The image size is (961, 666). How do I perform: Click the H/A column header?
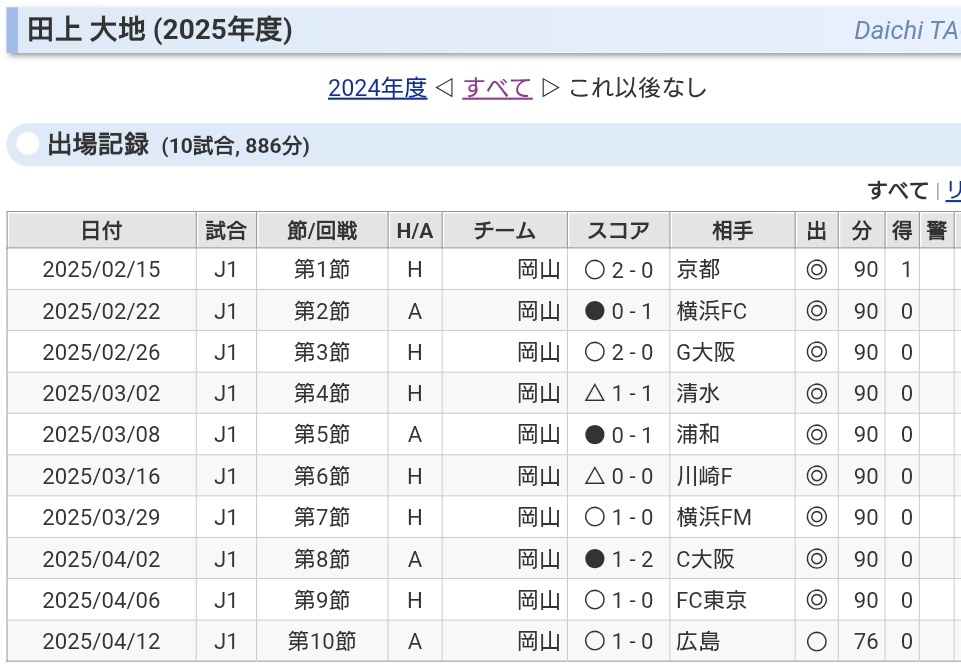415,230
